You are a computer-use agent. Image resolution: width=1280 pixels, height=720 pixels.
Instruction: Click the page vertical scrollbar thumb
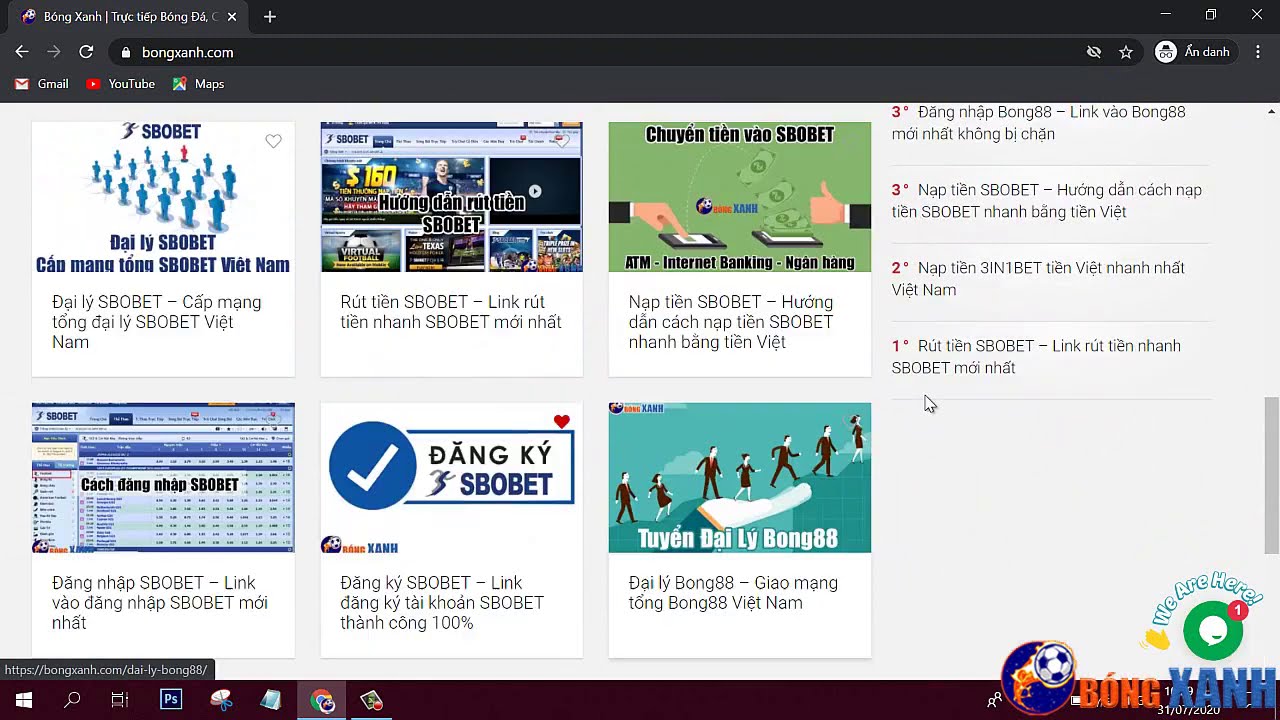[1271, 475]
